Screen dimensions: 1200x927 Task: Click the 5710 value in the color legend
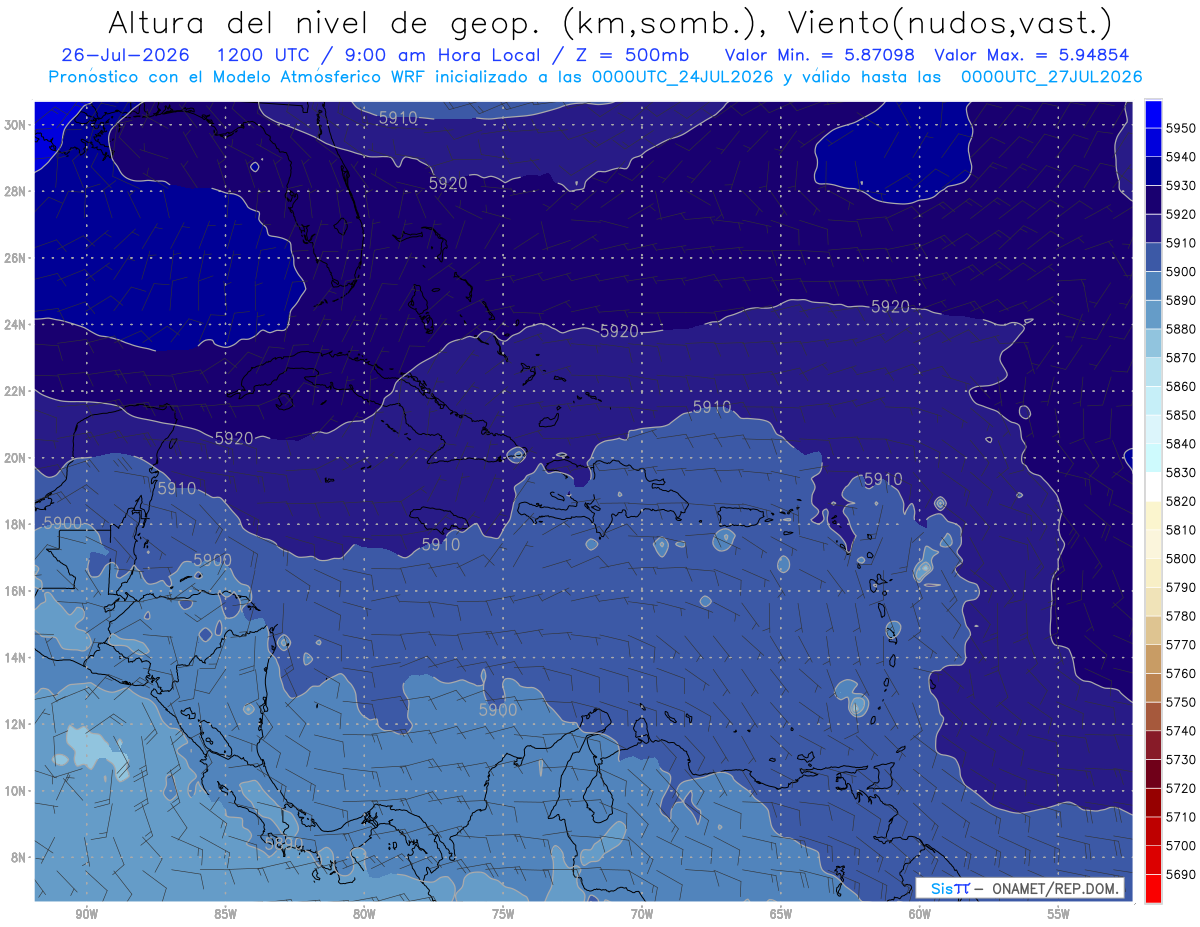point(1181,816)
